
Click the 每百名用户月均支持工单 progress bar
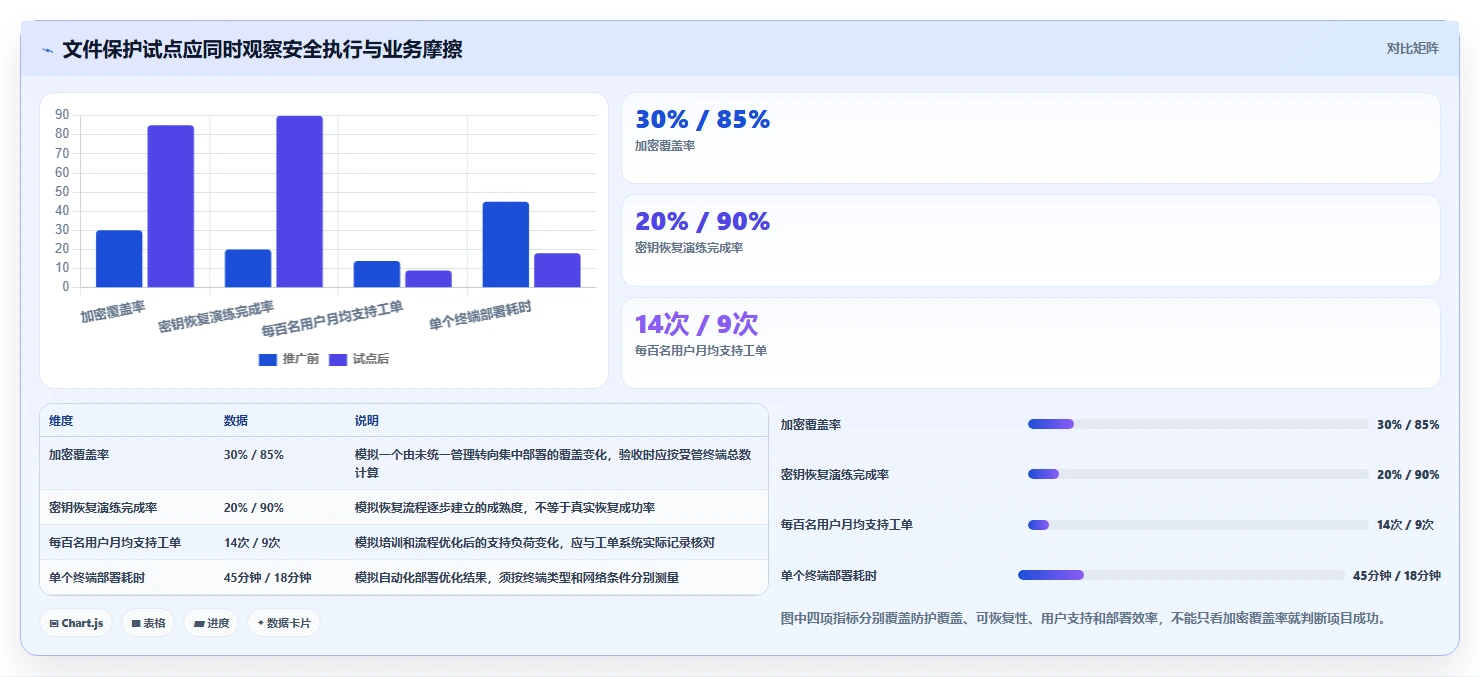pyautogui.click(x=1198, y=525)
